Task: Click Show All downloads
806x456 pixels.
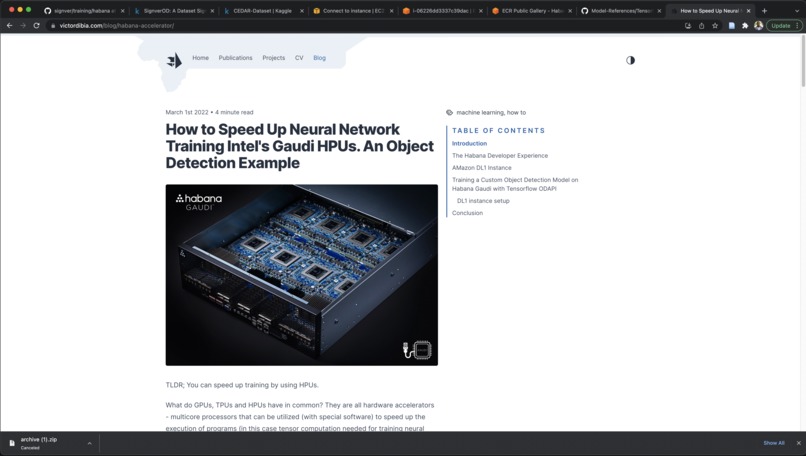Action: click(x=774, y=443)
